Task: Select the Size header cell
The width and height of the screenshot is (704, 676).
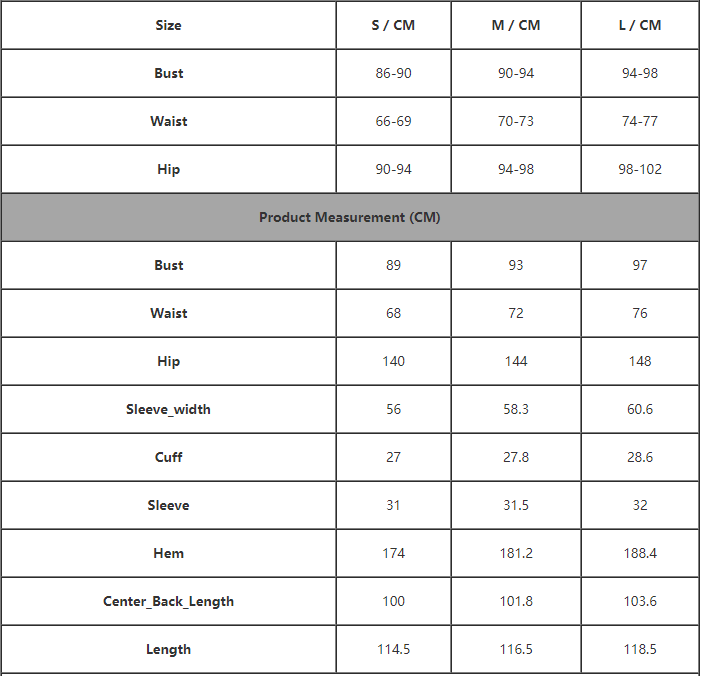Action: [168, 25]
